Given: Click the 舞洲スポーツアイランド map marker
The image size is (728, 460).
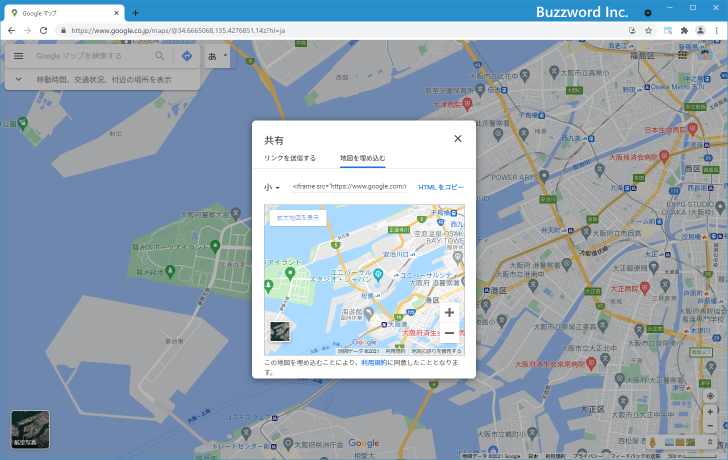Looking at the screenshot, I should 214,246.
